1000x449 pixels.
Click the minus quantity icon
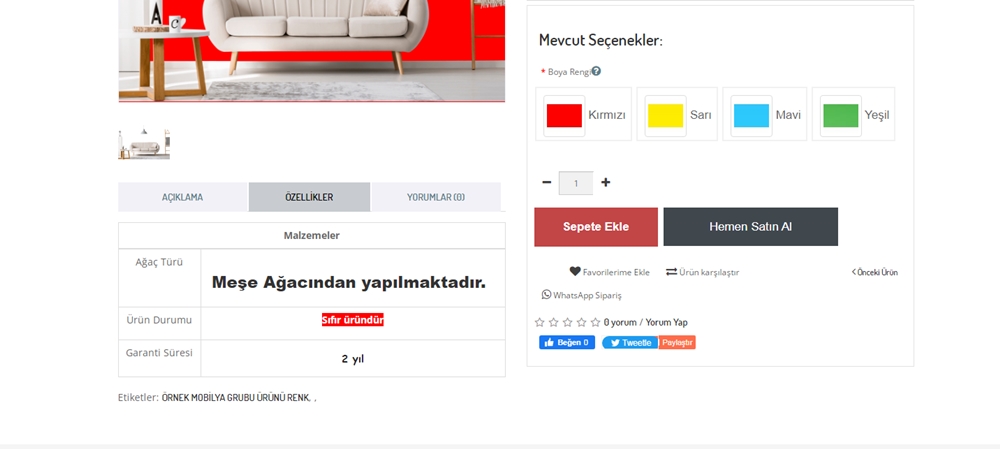(547, 182)
